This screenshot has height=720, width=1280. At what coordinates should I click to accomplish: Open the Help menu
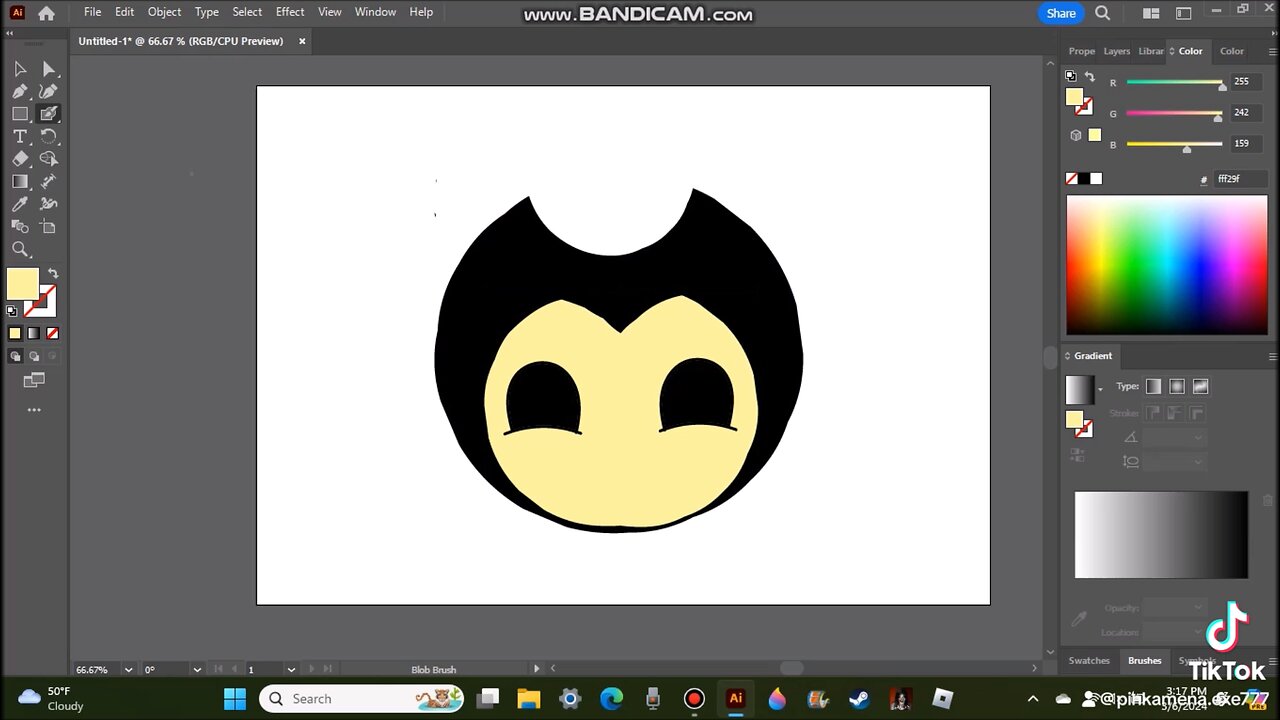point(421,12)
